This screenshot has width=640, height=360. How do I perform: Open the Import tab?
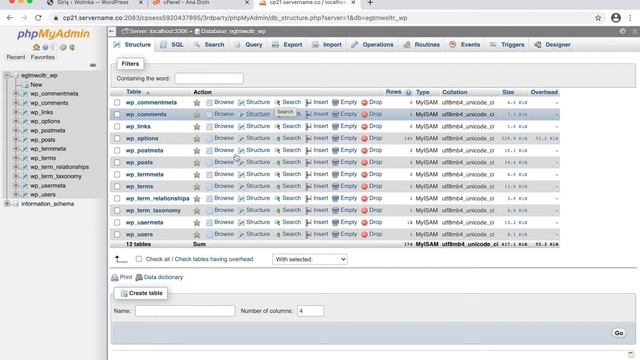[327, 45]
